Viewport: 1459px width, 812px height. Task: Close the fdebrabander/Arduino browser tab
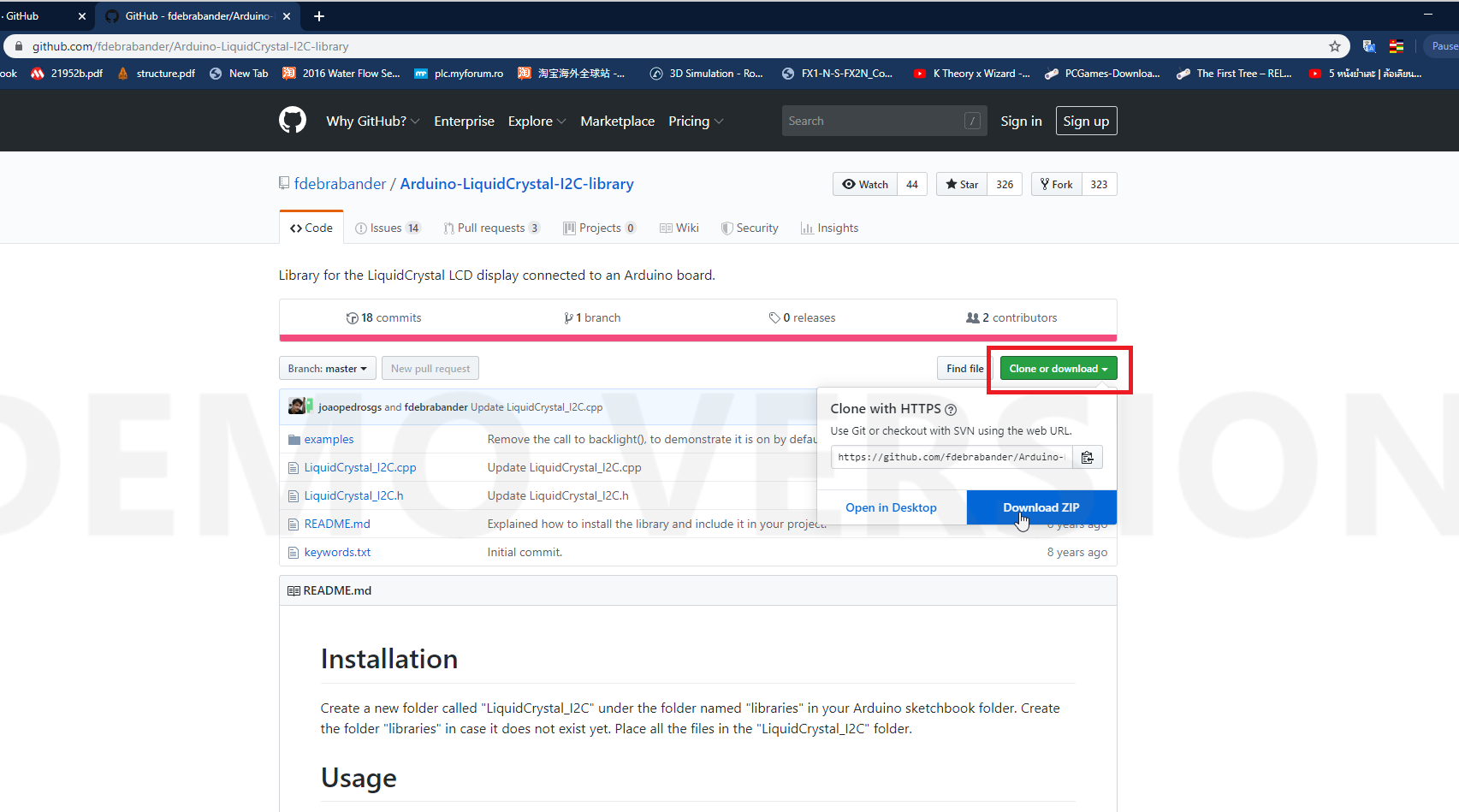coord(287,16)
